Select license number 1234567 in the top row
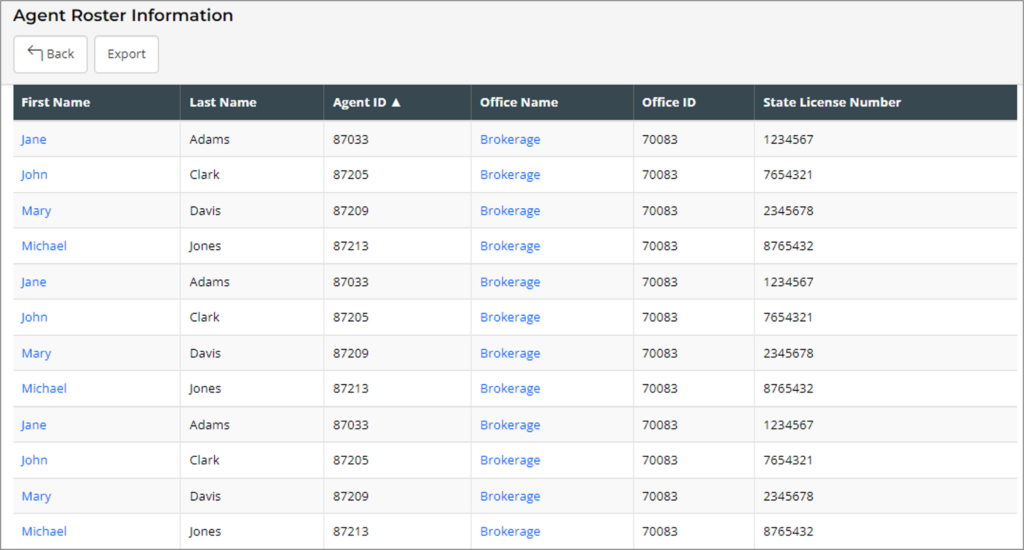Screen dimensions: 1024x550 pyautogui.click(x=788, y=139)
